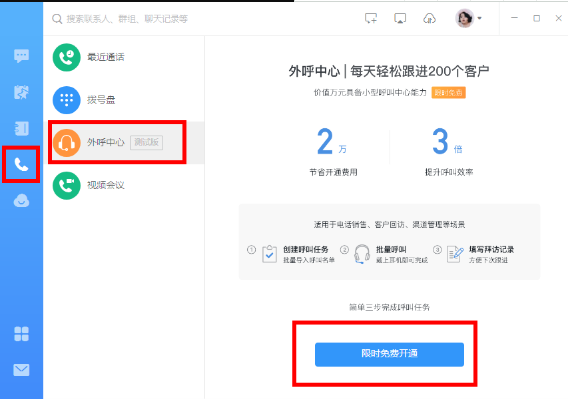Viewport: 568px width, 399px height.
Task: Click the new chat plus icon in header
Action: (x=371, y=18)
